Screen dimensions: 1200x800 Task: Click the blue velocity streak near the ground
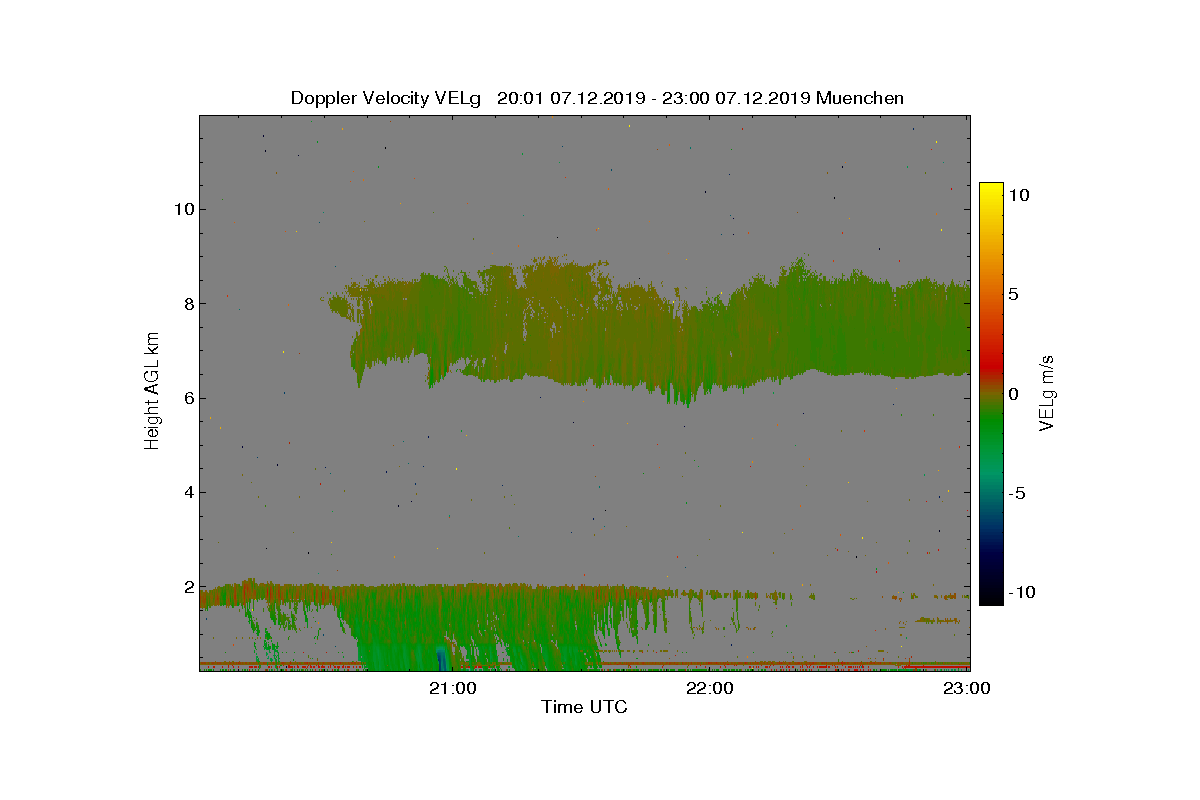click(x=441, y=658)
